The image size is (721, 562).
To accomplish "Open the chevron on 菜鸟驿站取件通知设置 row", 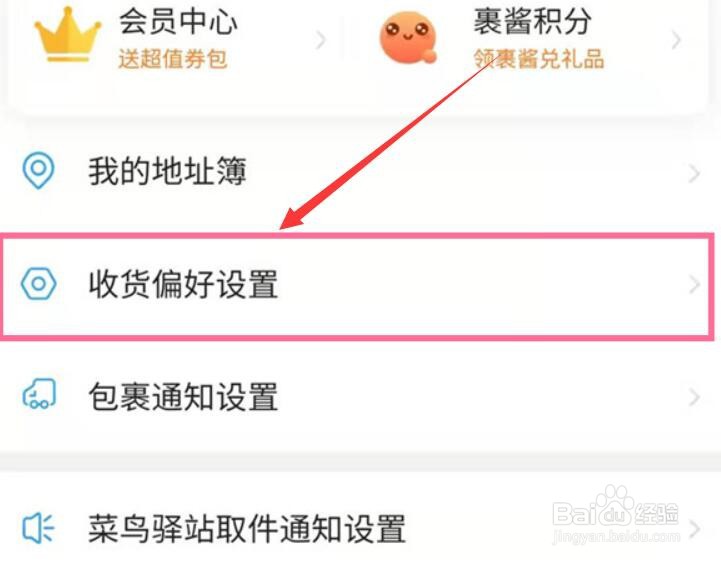I will coord(694,529).
